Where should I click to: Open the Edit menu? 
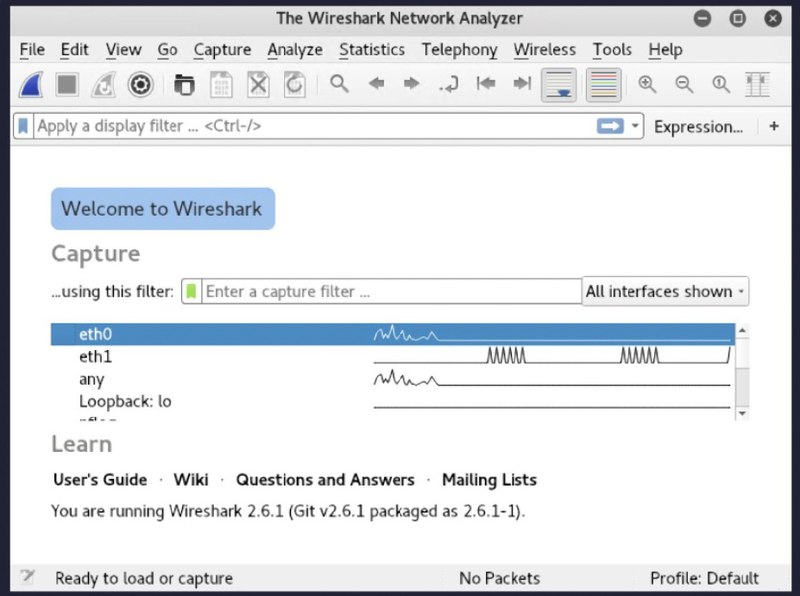tap(74, 49)
